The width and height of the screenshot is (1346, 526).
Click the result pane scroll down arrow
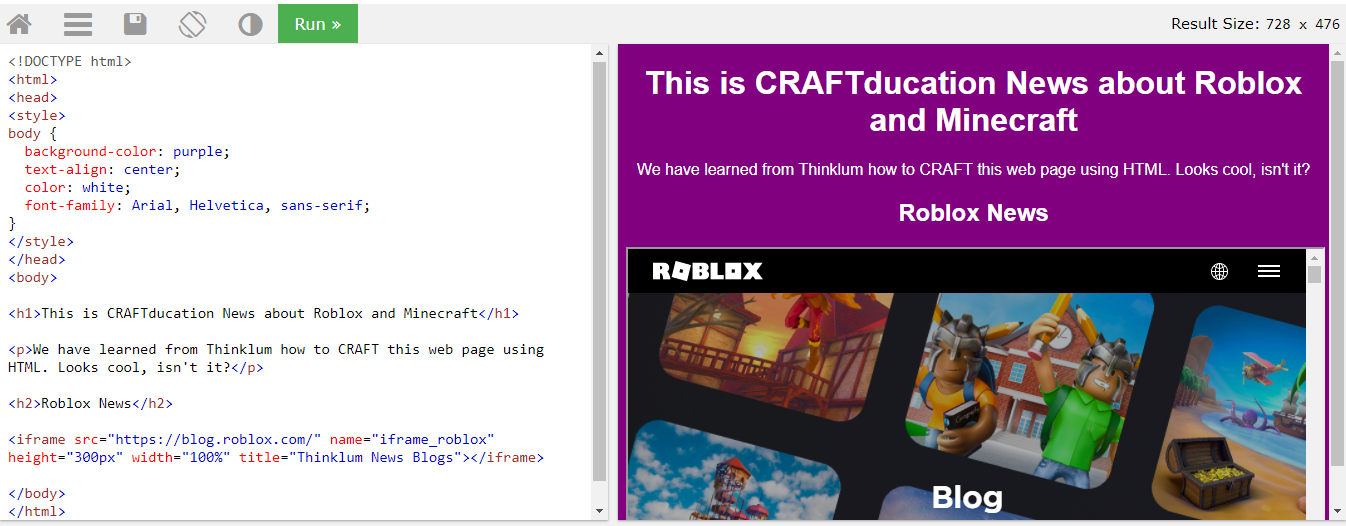[x=1337, y=511]
